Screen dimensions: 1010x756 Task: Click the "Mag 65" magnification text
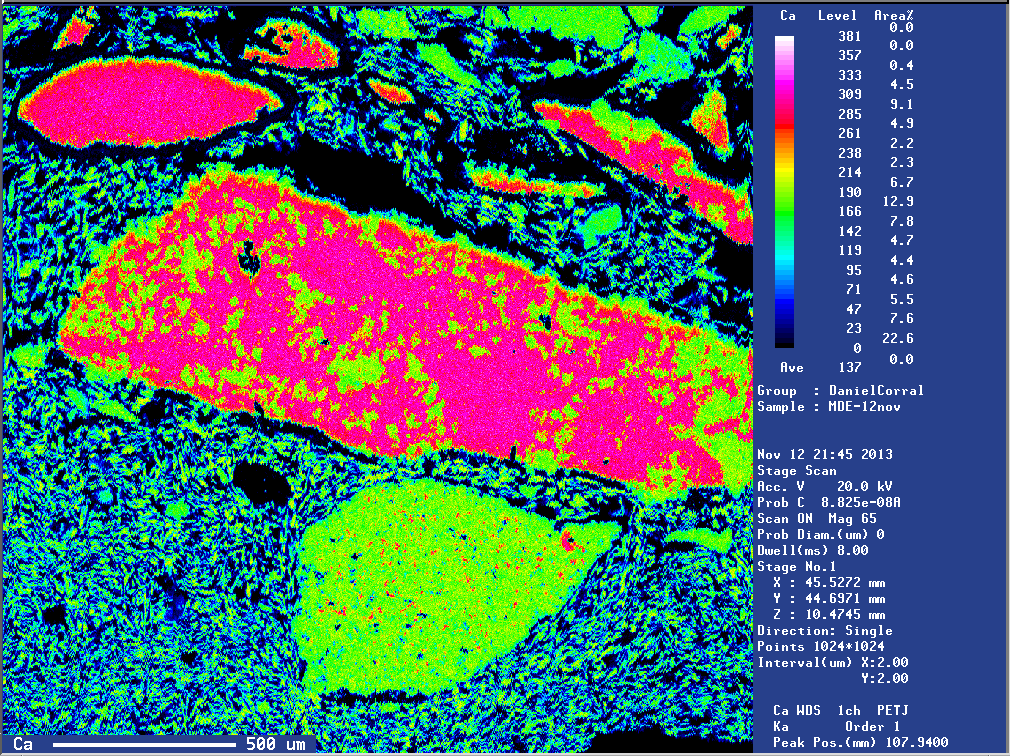coord(853,518)
